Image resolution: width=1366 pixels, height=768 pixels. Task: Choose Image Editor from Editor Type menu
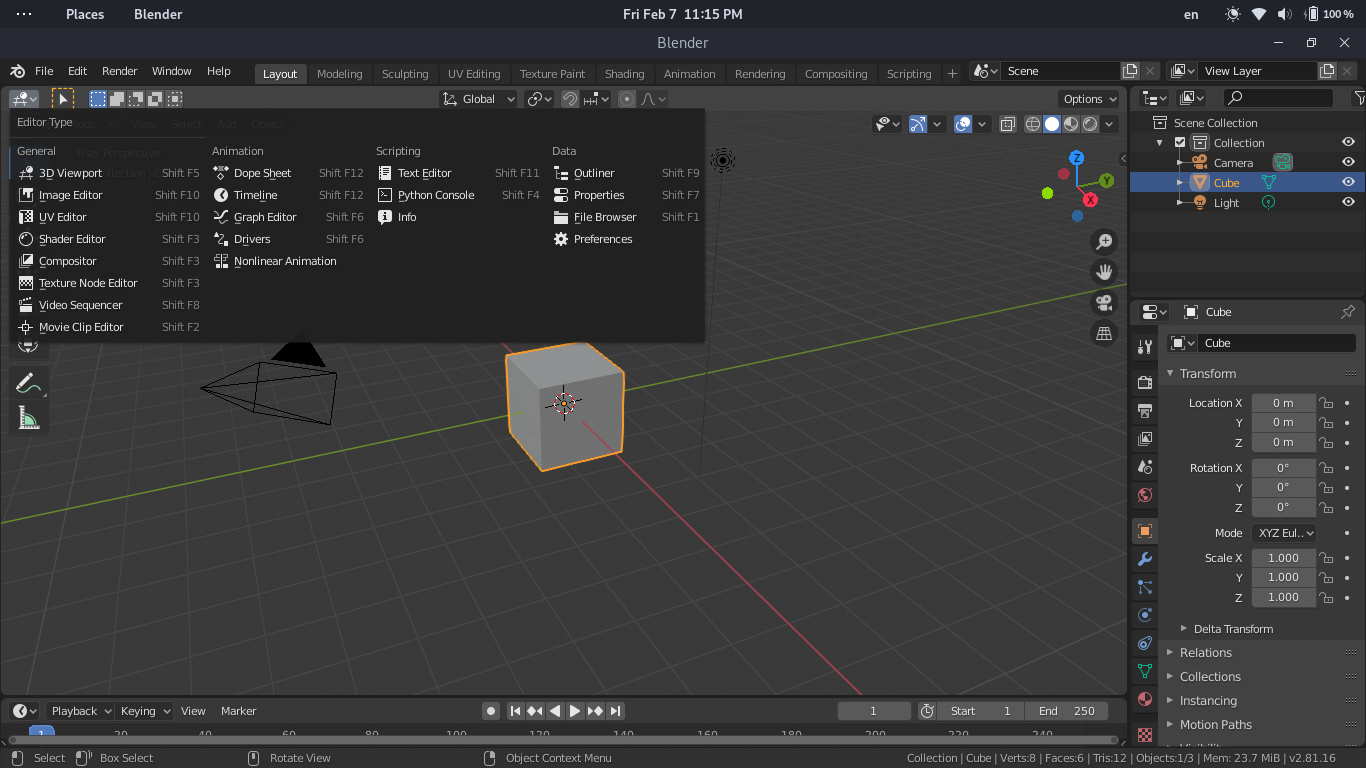108,195
